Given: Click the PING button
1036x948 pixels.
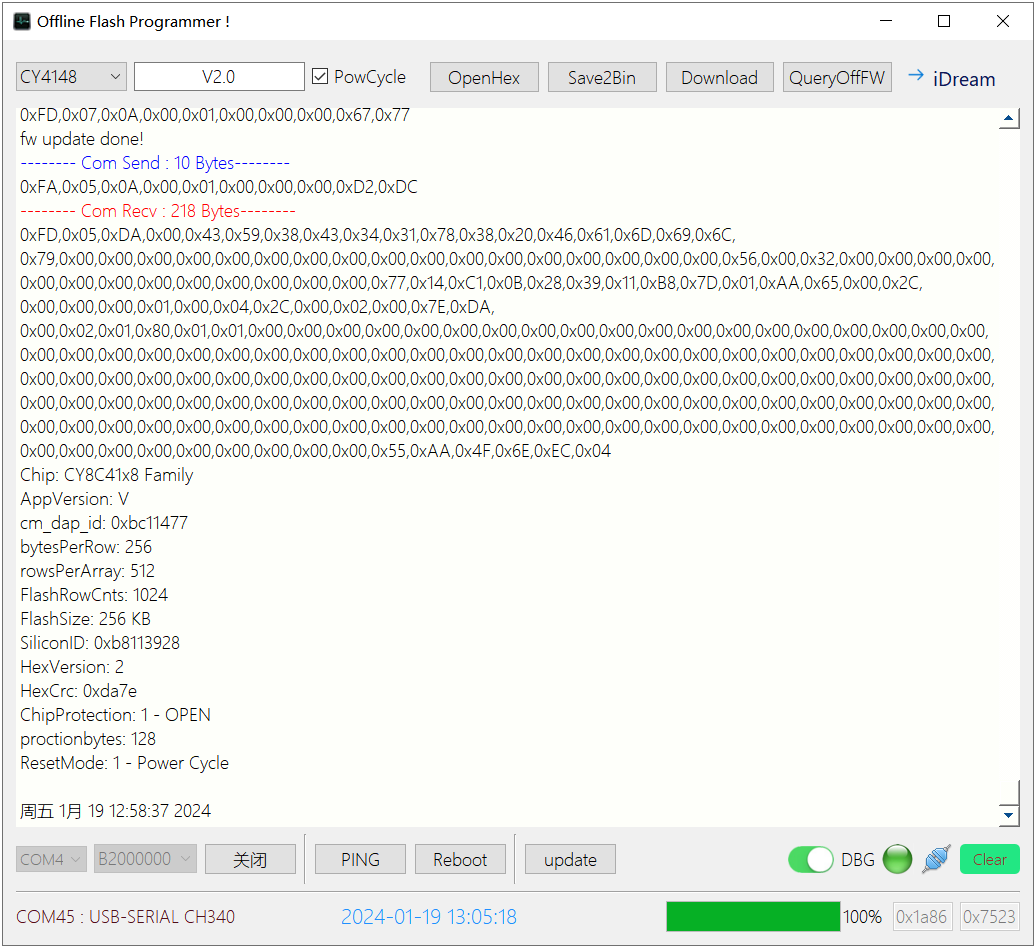Looking at the screenshot, I should point(360,859).
